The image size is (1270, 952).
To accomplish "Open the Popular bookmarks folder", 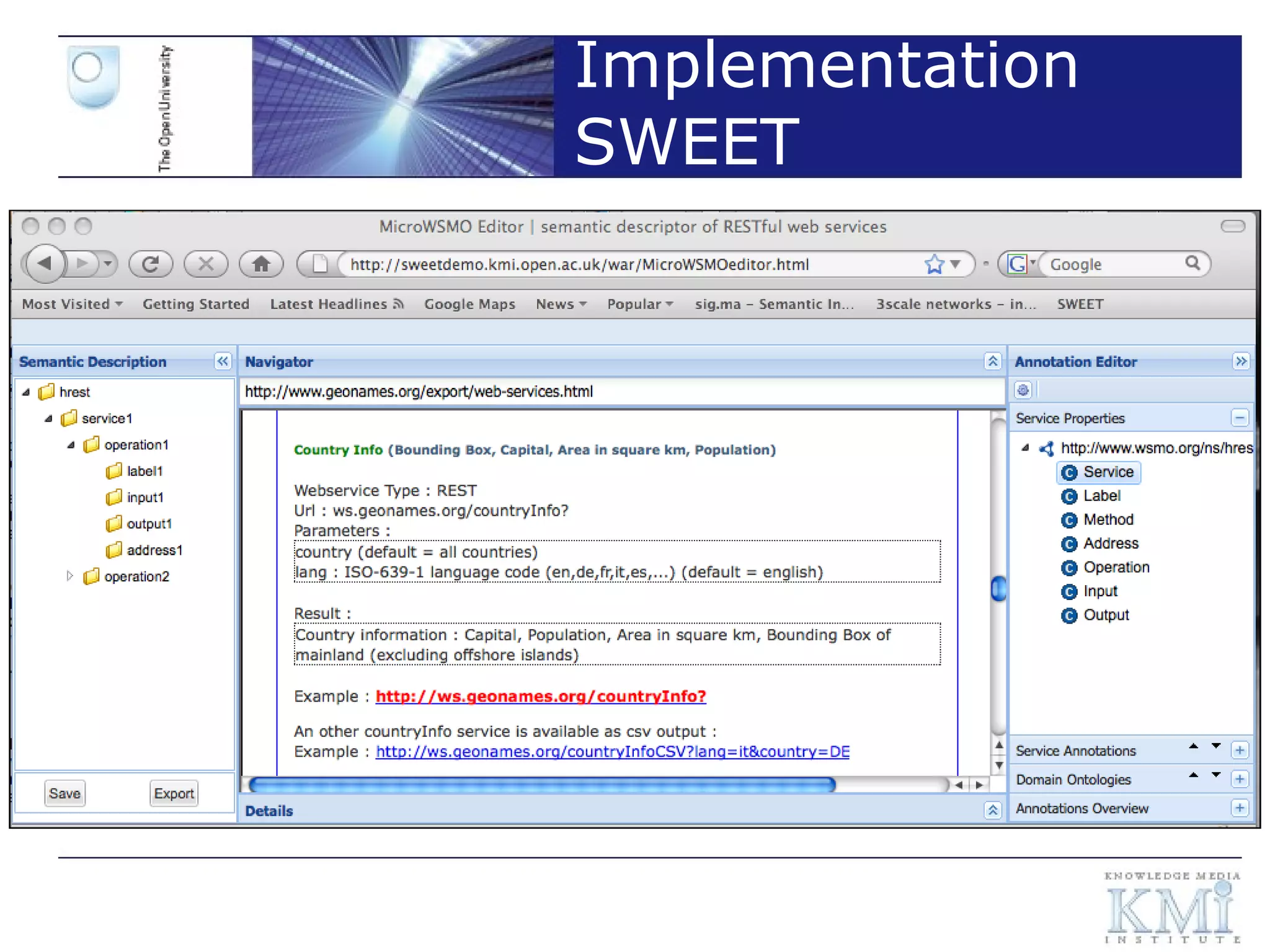I will 640,304.
